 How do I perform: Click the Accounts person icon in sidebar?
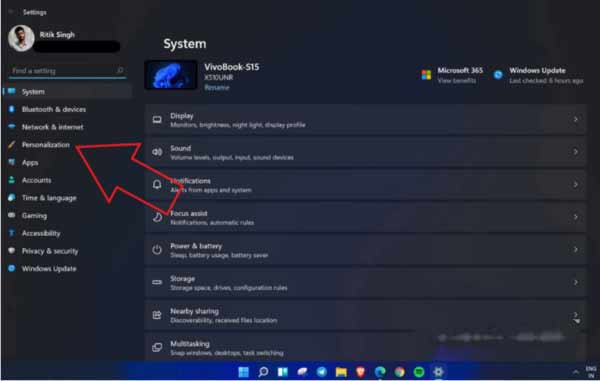[x=11, y=180]
